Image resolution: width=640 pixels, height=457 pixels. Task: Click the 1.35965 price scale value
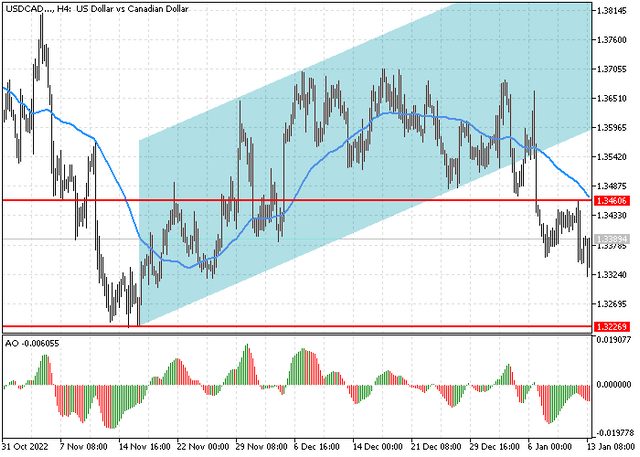[611, 128]
